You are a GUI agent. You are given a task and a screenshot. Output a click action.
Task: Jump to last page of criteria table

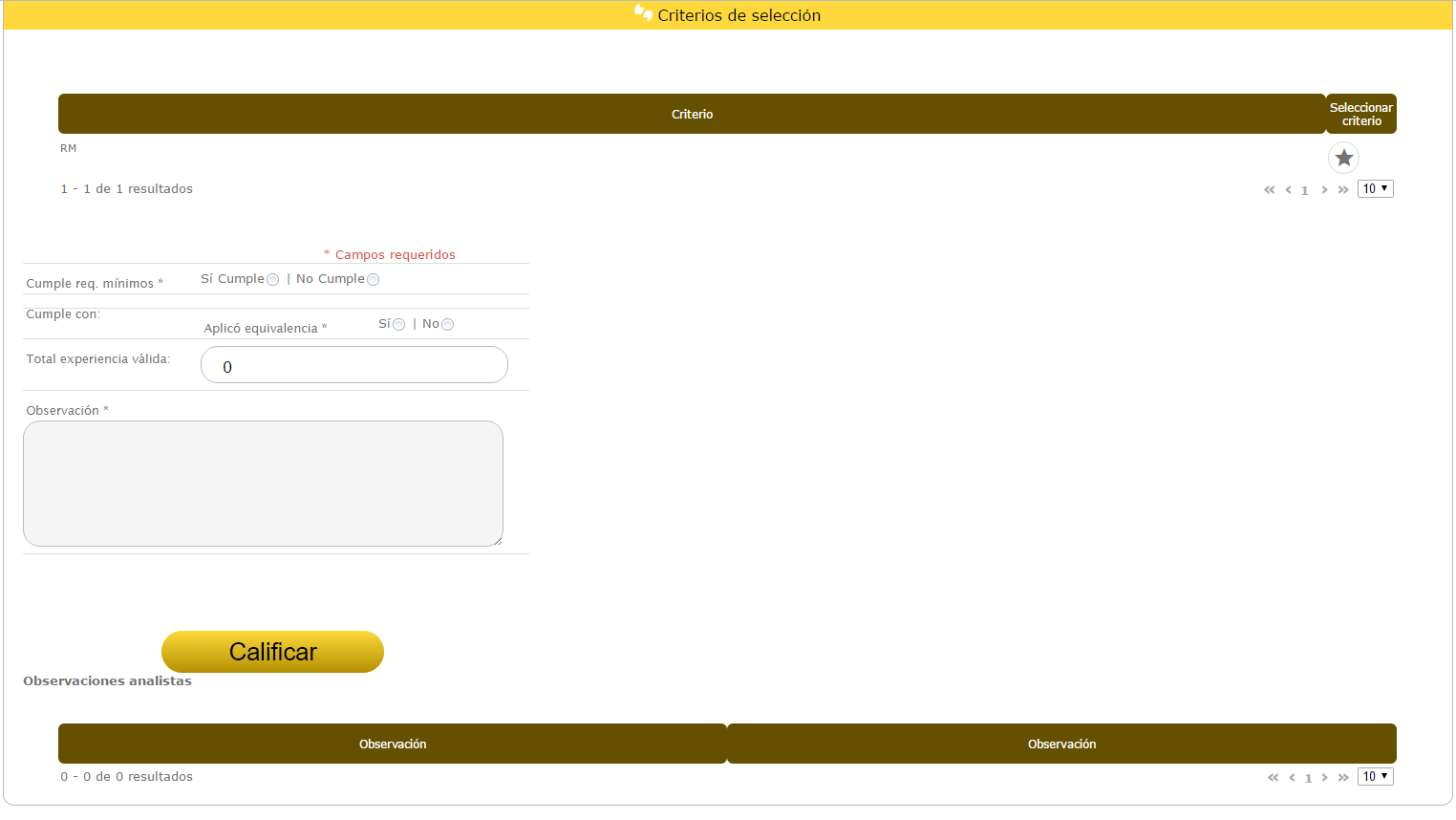pyautogui.click(x=1343, y=190)
